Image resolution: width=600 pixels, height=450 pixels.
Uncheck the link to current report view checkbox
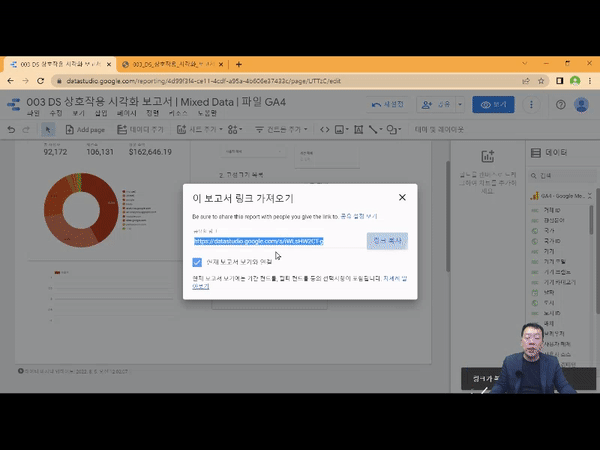coord(197,262)
